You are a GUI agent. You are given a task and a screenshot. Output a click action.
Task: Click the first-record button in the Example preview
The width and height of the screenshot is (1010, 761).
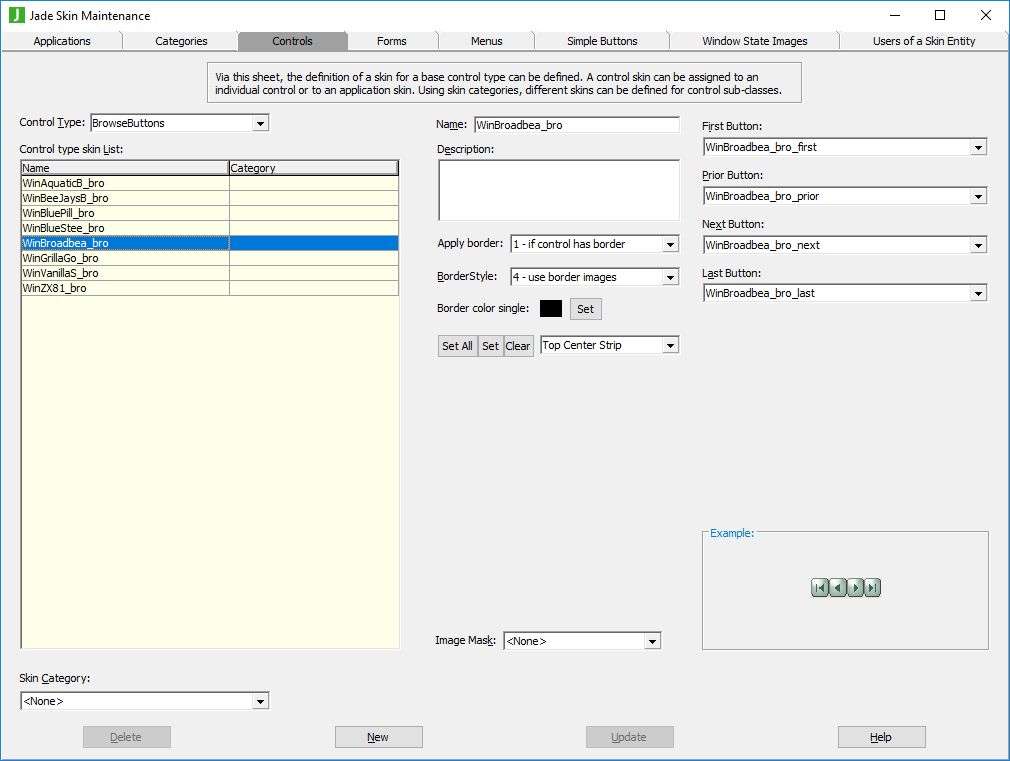point(820,588)
